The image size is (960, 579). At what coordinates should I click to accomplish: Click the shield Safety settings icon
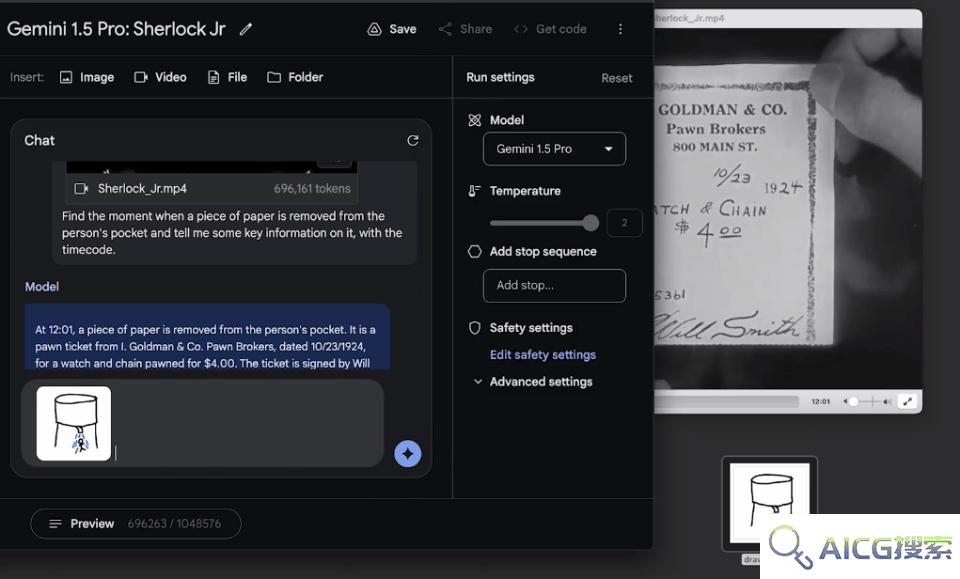pos(474,328)
